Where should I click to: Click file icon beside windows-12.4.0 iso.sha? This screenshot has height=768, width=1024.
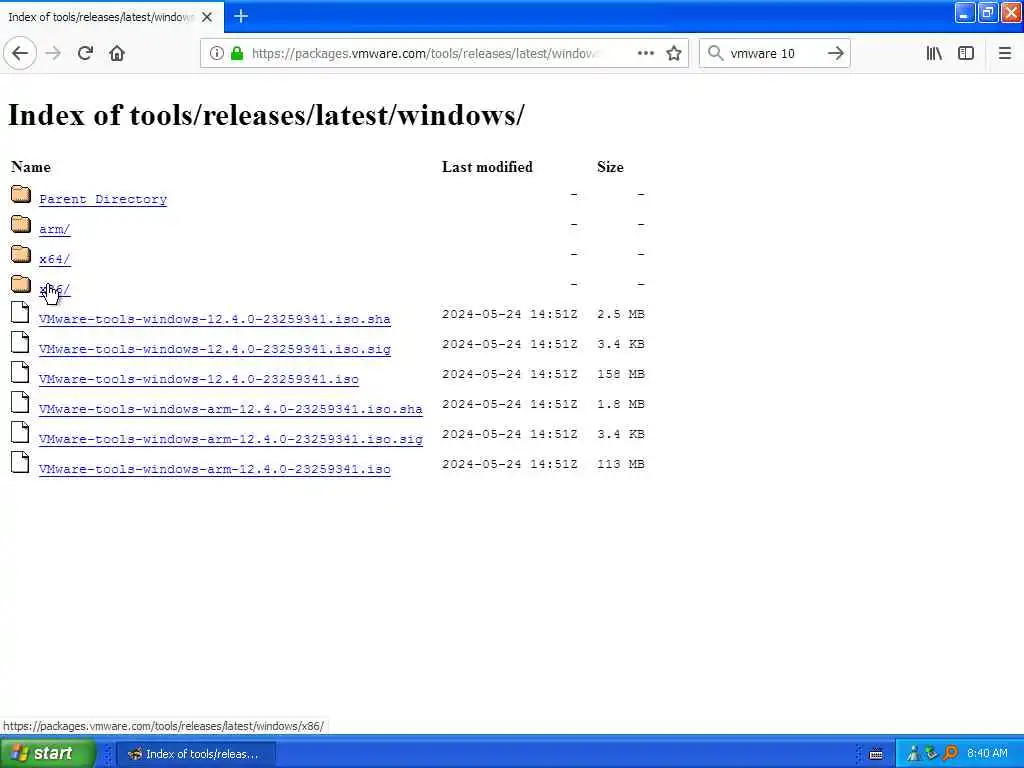pyautogui.click(x=20, y=312)
